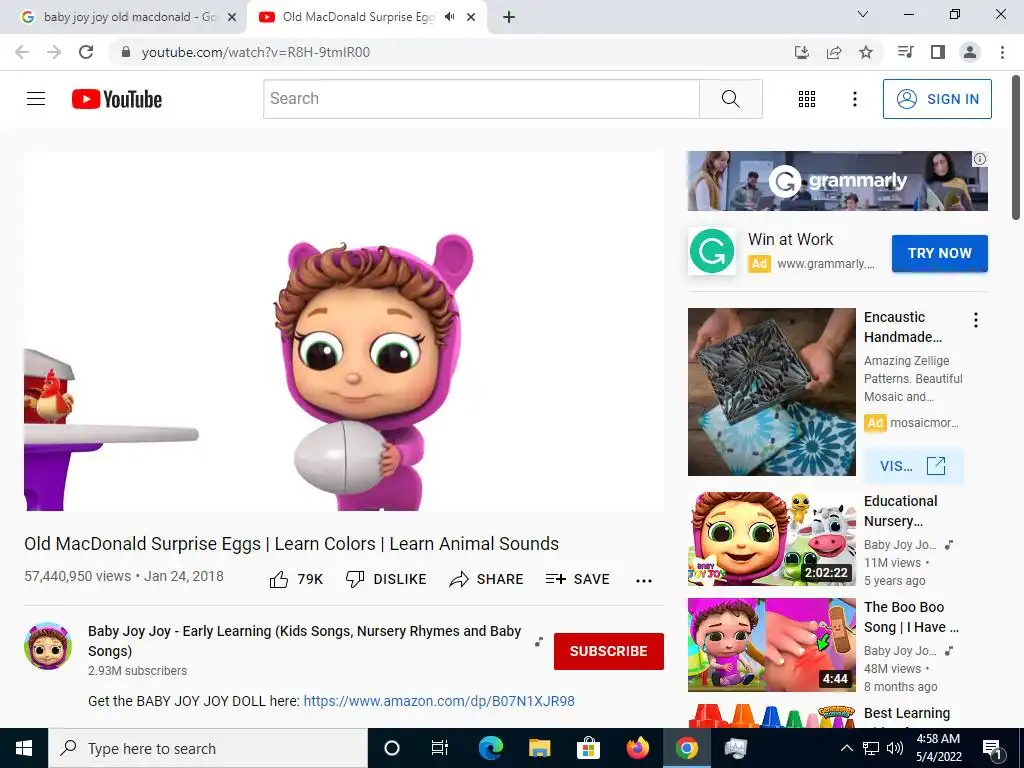Open the Chrome profile avatar
Viewport: 1024px width, 768px height.
(x=970, y=52)
